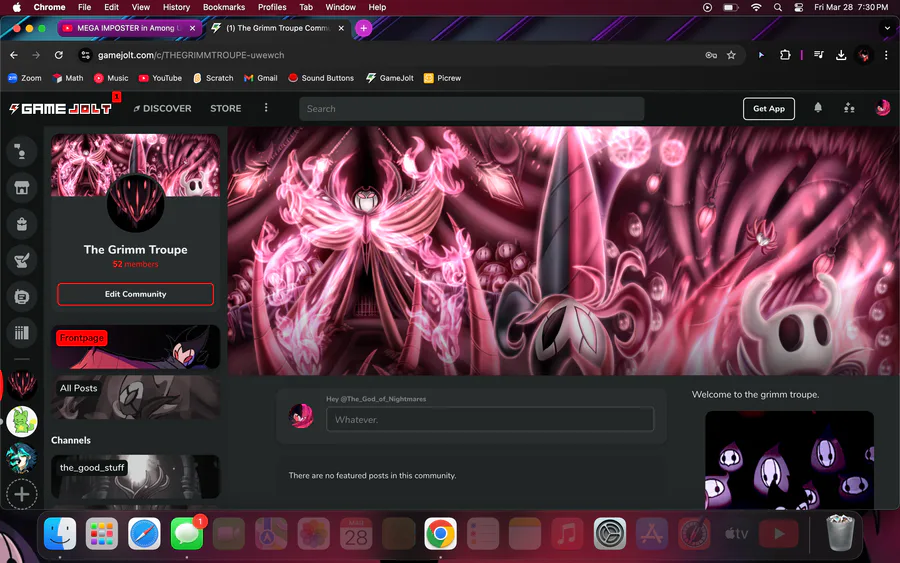Screen dimensions: 900x563
Task: Open the History menu in the menu bar
Action: pos(176,7)
